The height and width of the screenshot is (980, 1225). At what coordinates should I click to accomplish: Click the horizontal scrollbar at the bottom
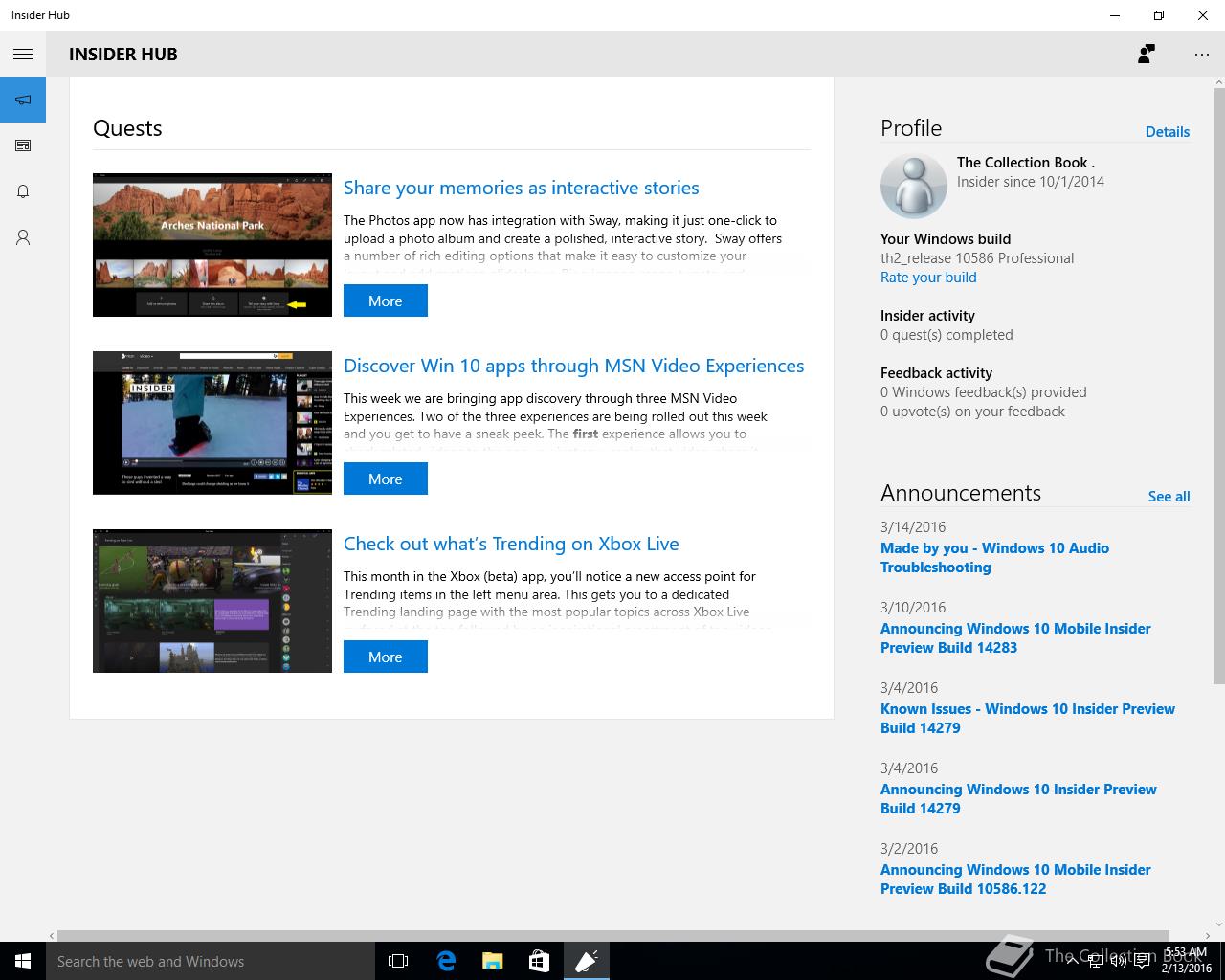click(612, 935)
